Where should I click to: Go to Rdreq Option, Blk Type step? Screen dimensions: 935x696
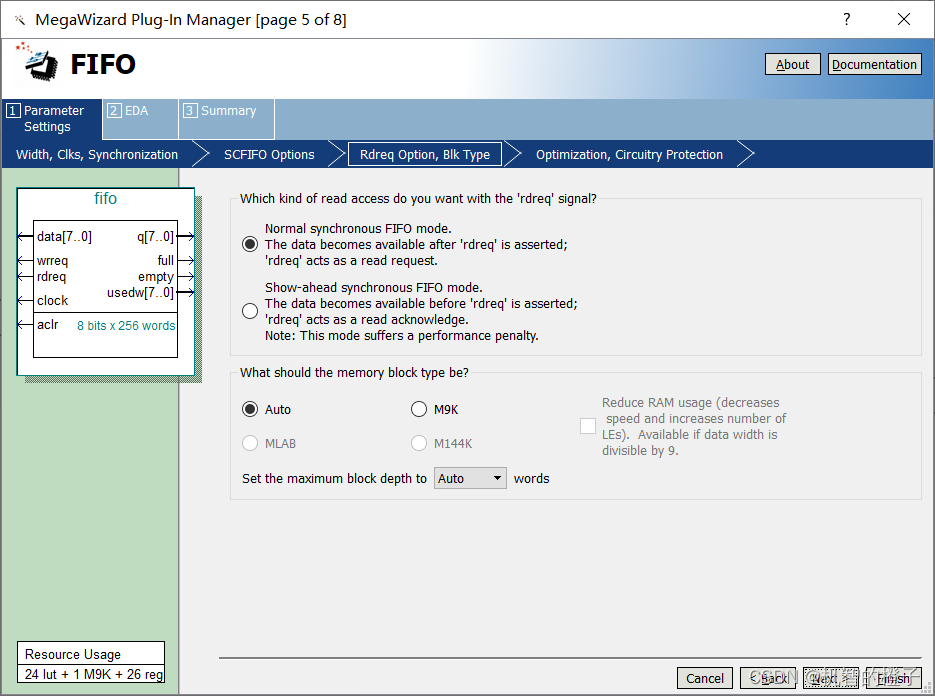[425, 154]
